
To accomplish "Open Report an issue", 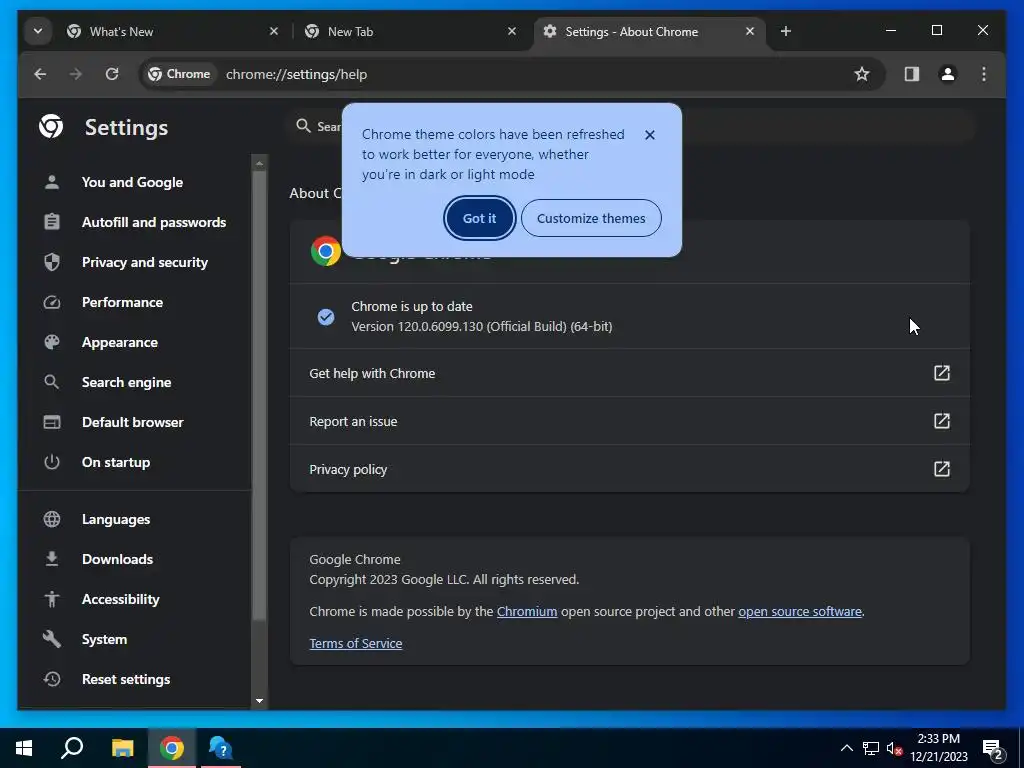I will point(630,421).
